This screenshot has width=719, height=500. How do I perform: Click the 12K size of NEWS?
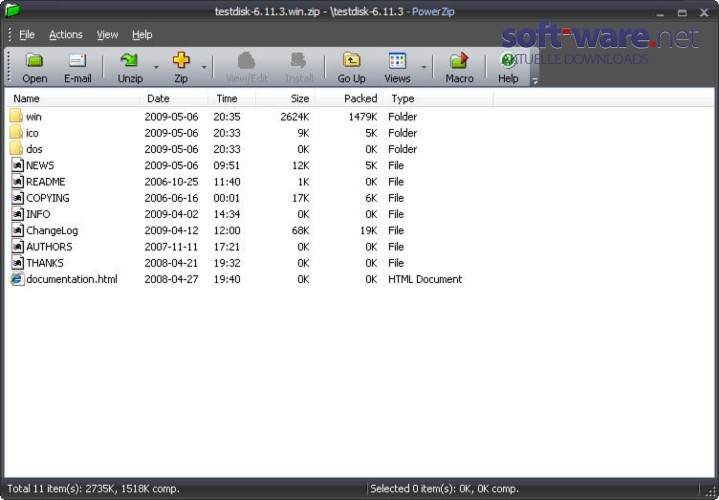point(300,165)
